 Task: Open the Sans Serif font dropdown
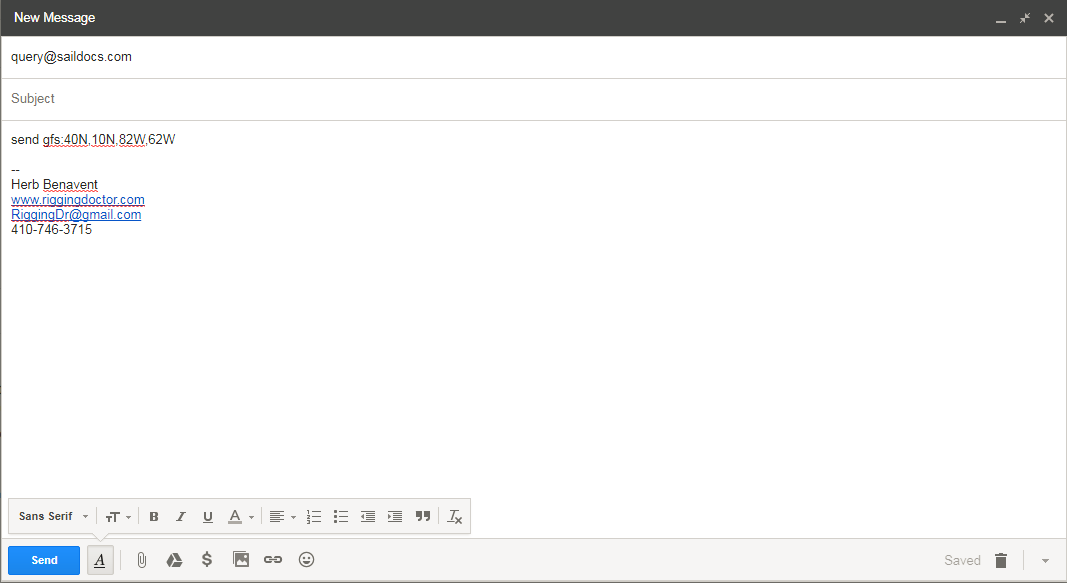point(53,516)
